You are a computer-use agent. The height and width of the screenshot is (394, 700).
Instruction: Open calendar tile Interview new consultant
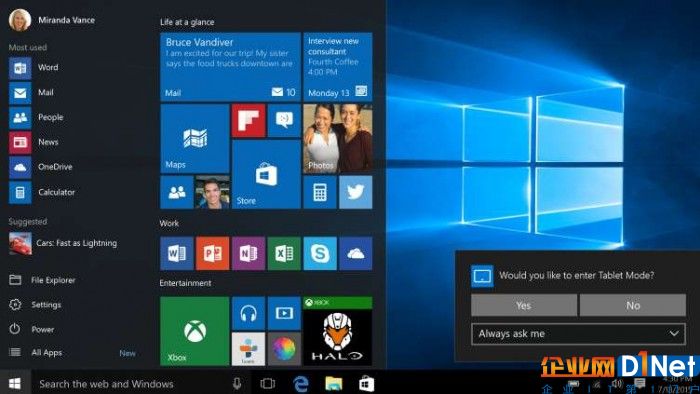338,67
